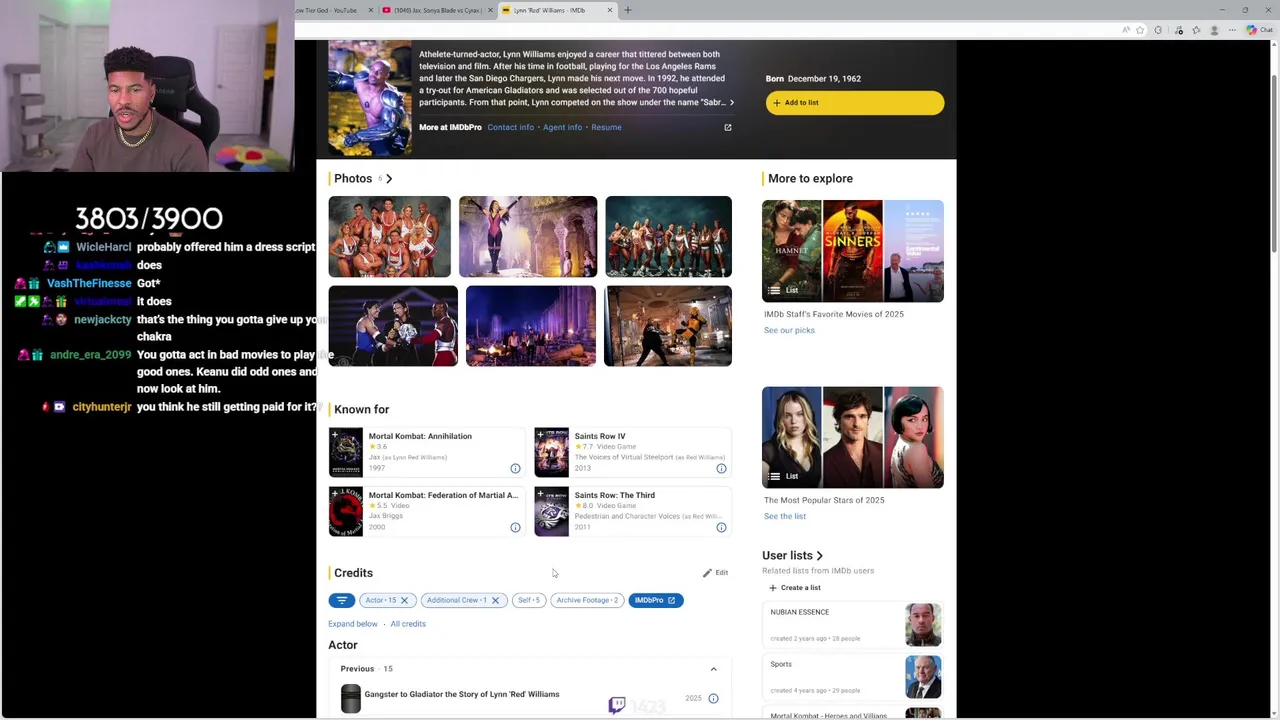This screenshot has height=720, width=1280.
Task: Close the Lynn 'Red' Williams IMDb tab
Action: click(x=610, y=10)
